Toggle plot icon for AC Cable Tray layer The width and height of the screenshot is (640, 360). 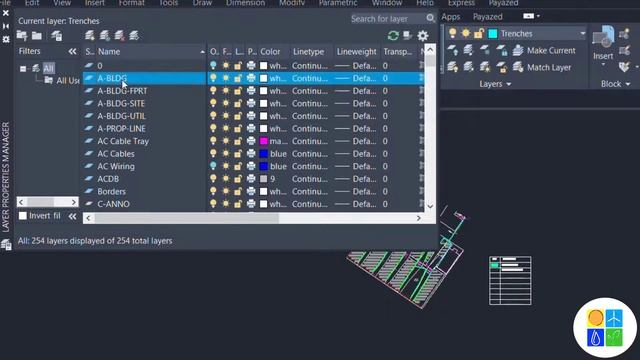(251, 141)
